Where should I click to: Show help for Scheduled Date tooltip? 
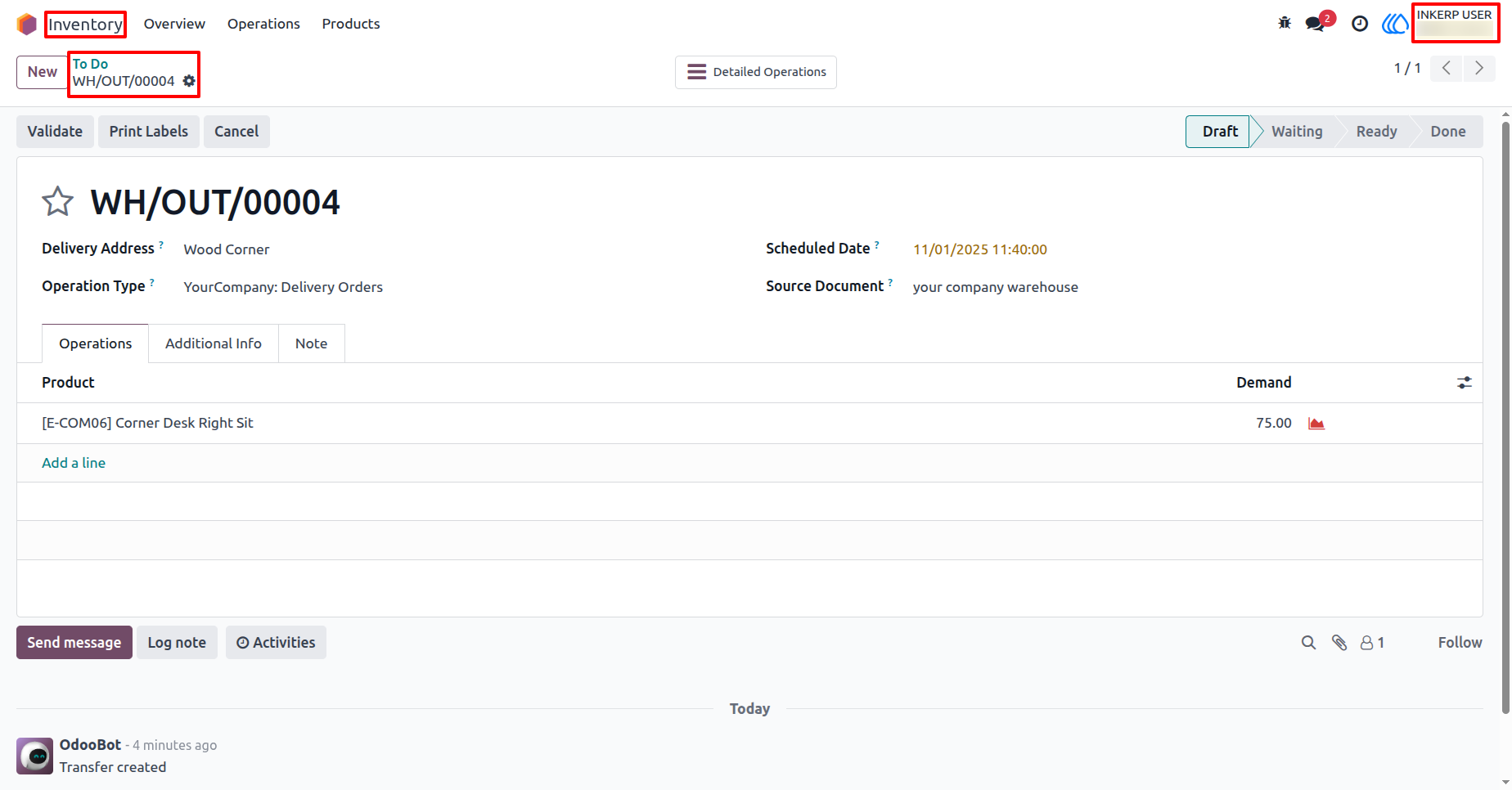click(x=877, y=244)
